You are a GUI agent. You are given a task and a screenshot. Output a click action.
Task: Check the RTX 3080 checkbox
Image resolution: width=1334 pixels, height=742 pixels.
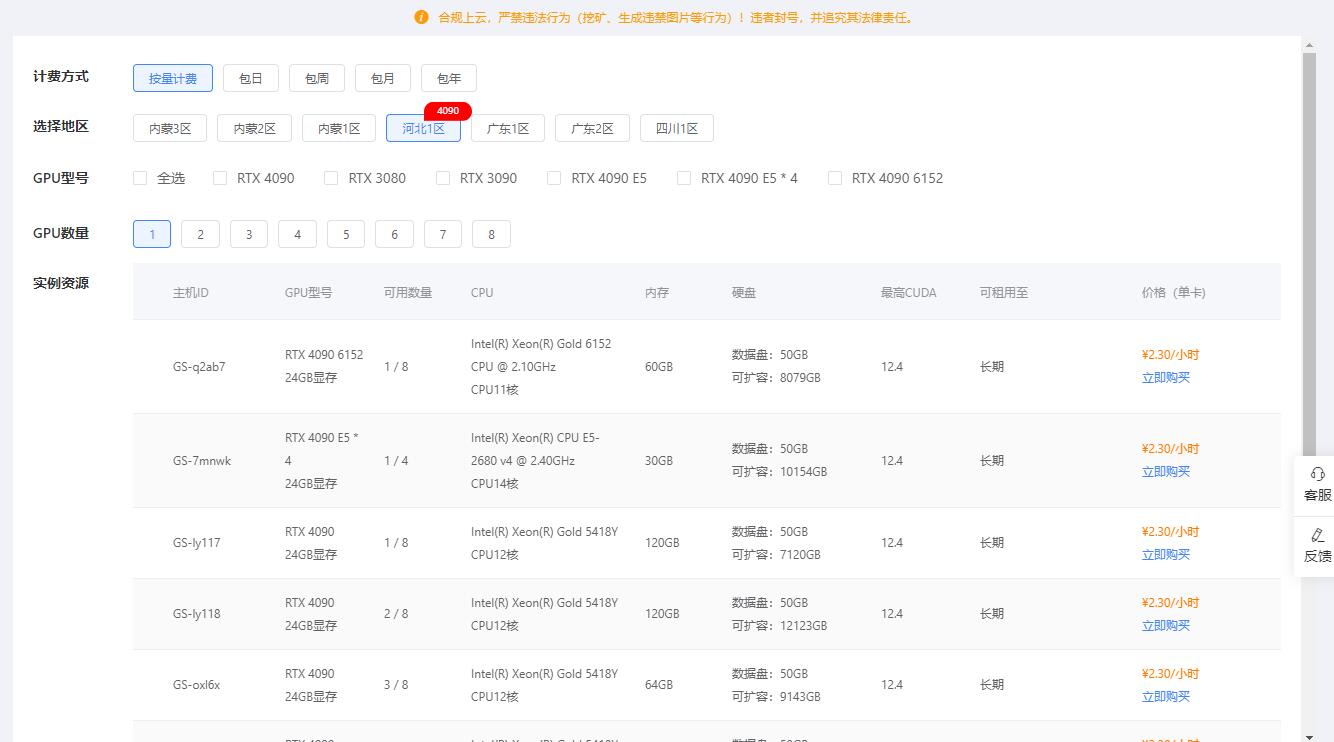coord(331,178)
